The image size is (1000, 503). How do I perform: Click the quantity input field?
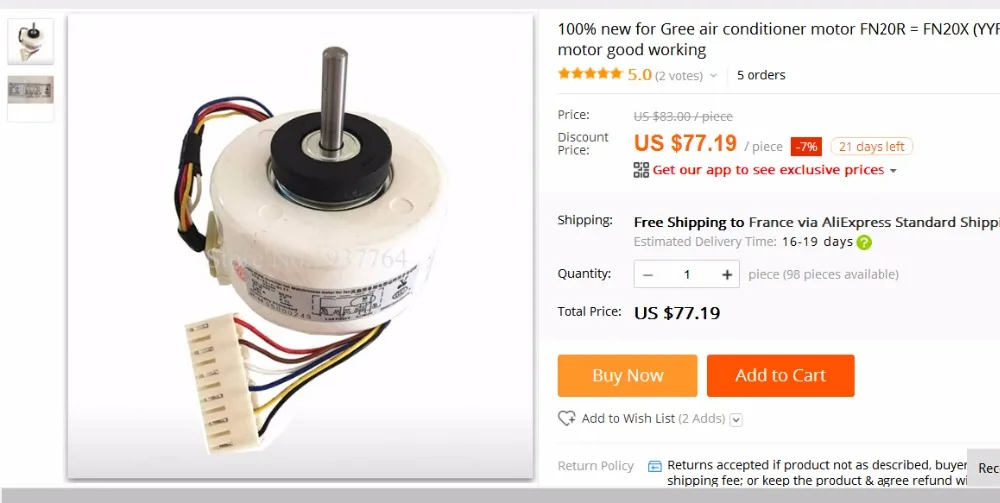[687, 274]
